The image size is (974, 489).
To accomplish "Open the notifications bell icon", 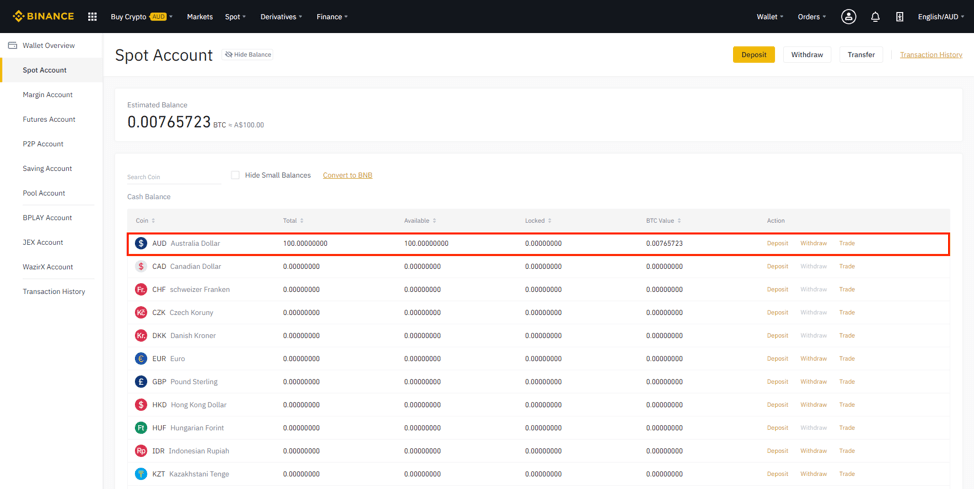I will click(875, 17).
